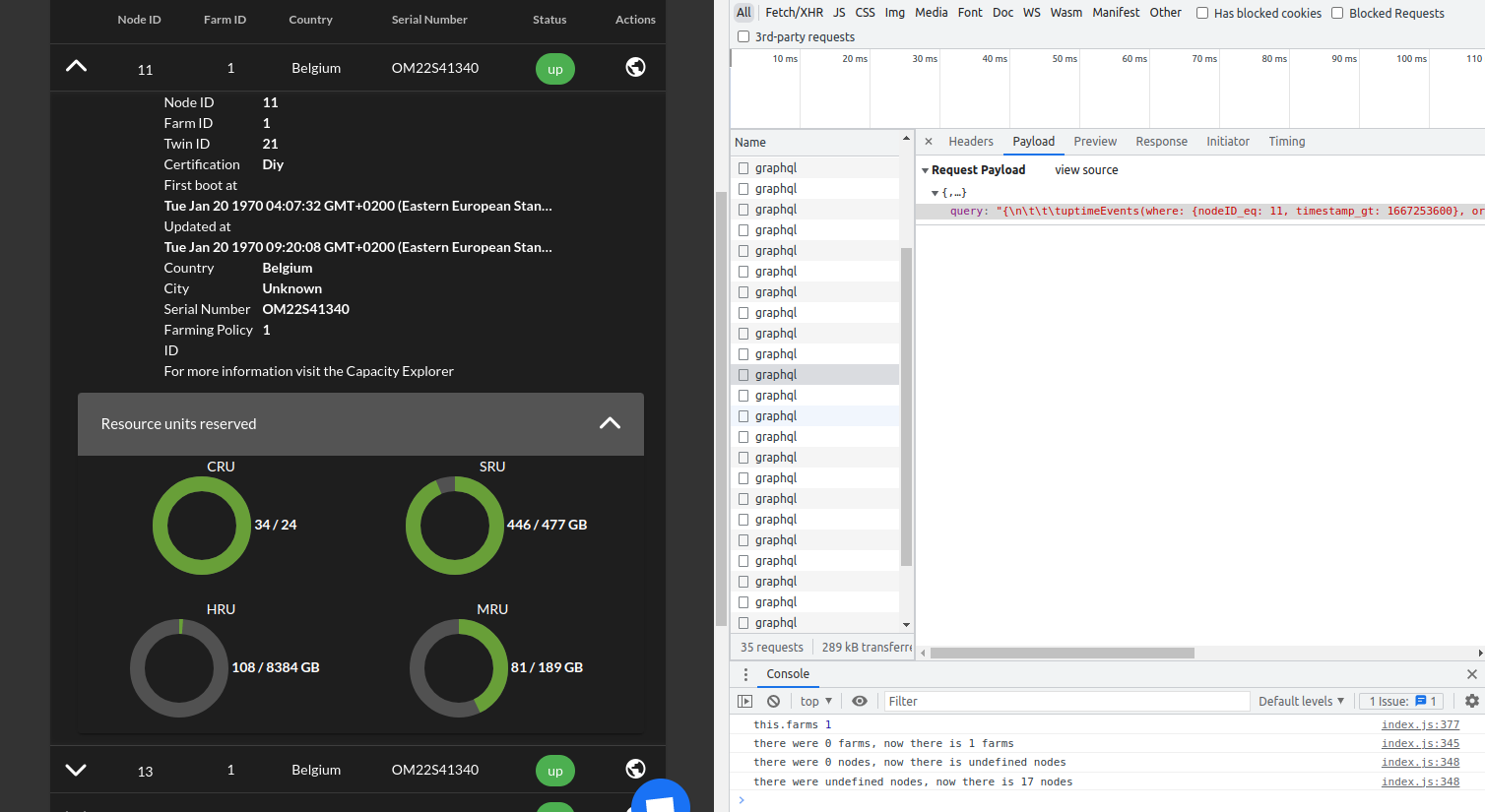The width and height of the screenshot is (1485, 812).
Task: Tick the 3rd-party requests checkbox
Action: click(743, 36)
